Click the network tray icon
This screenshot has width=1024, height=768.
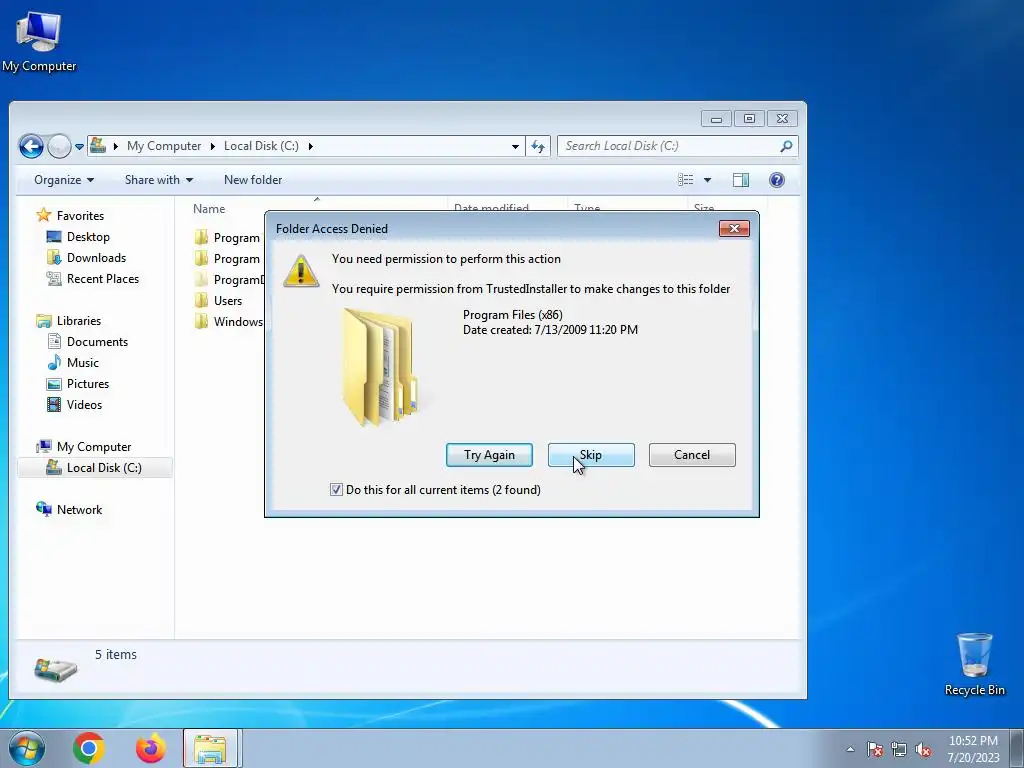pos(899,749)
